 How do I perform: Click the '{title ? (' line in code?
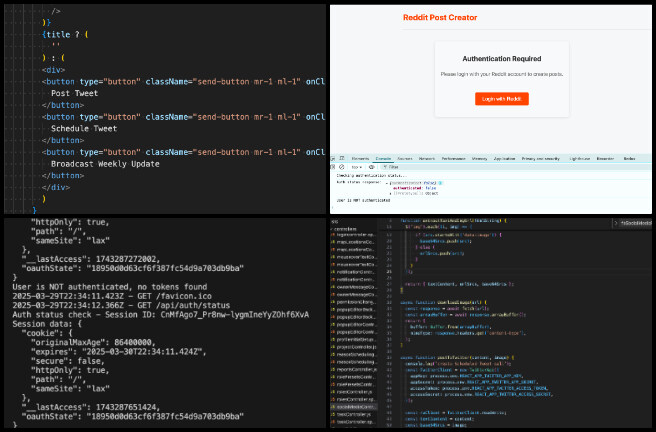(65, 35)
